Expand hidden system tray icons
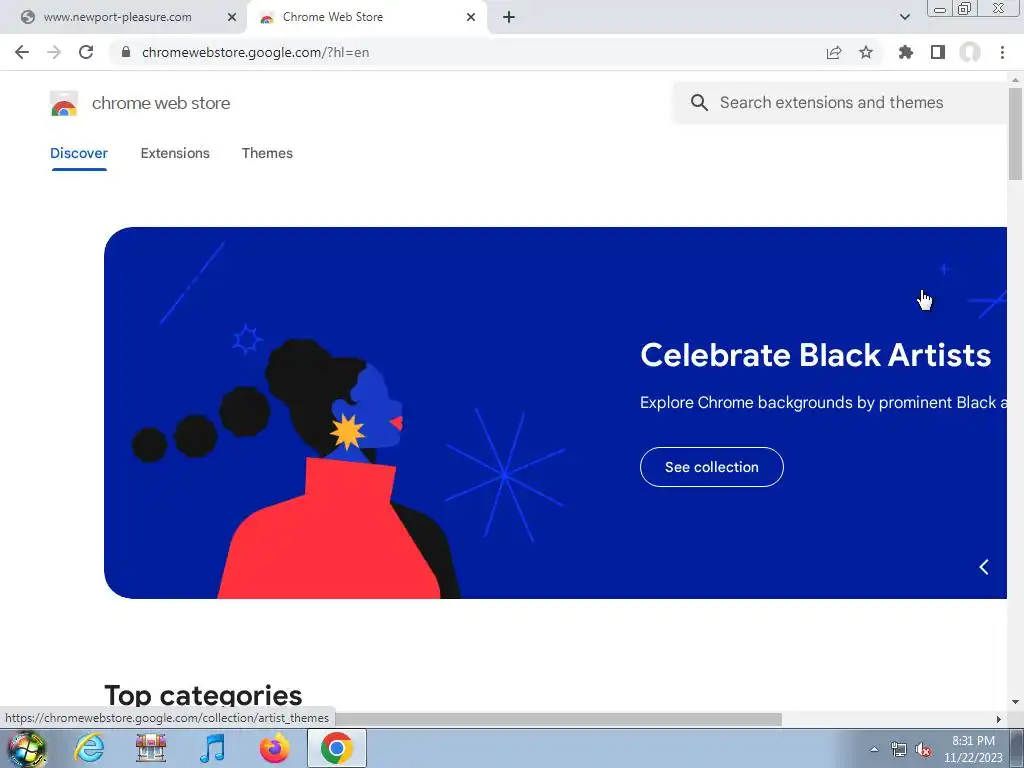Viewport: 1024px width, 768px height. (874, 749)
